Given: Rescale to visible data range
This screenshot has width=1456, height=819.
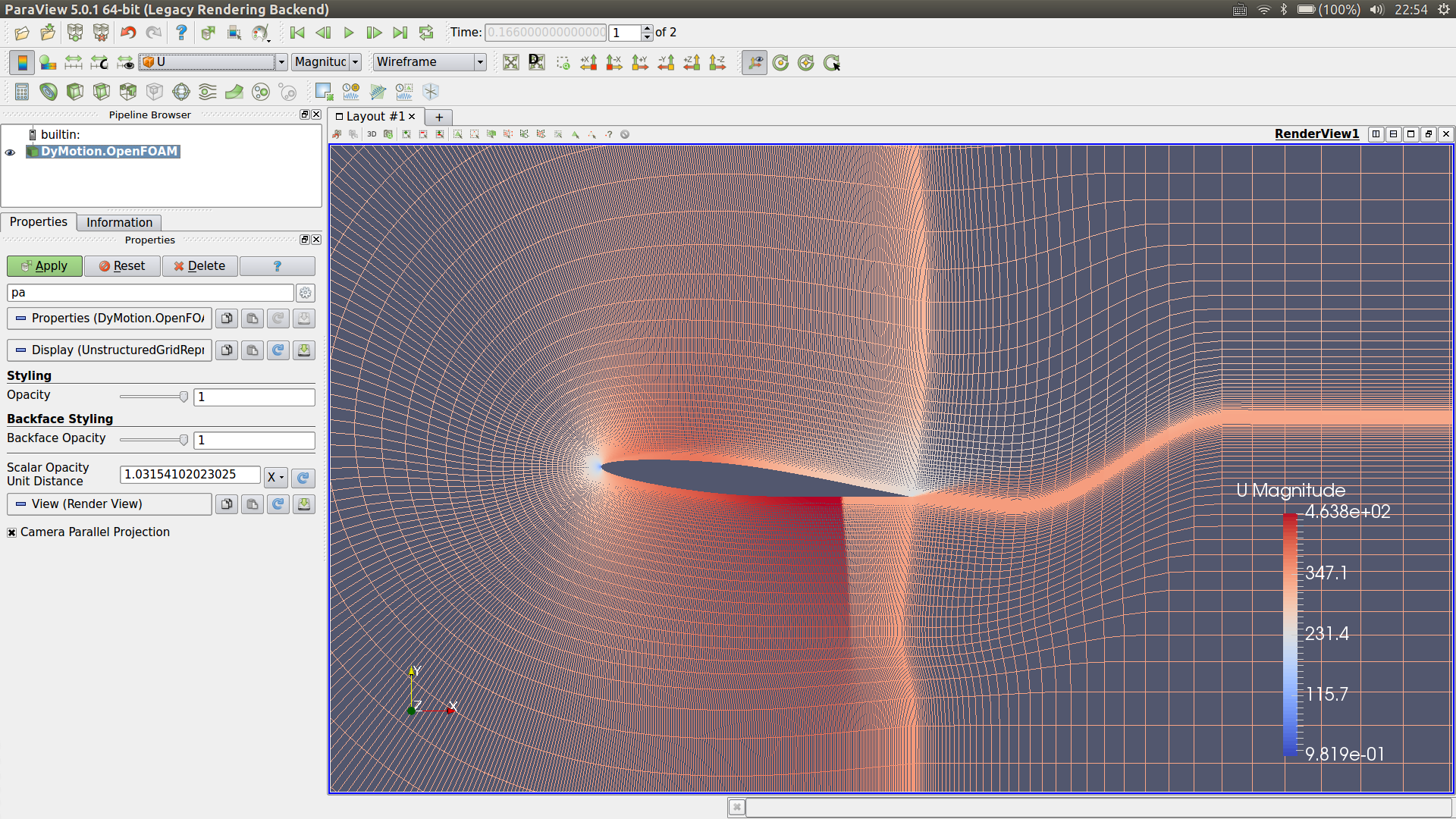Looking at the screenshot, I should pyautogui.click(x=125, y=62).
